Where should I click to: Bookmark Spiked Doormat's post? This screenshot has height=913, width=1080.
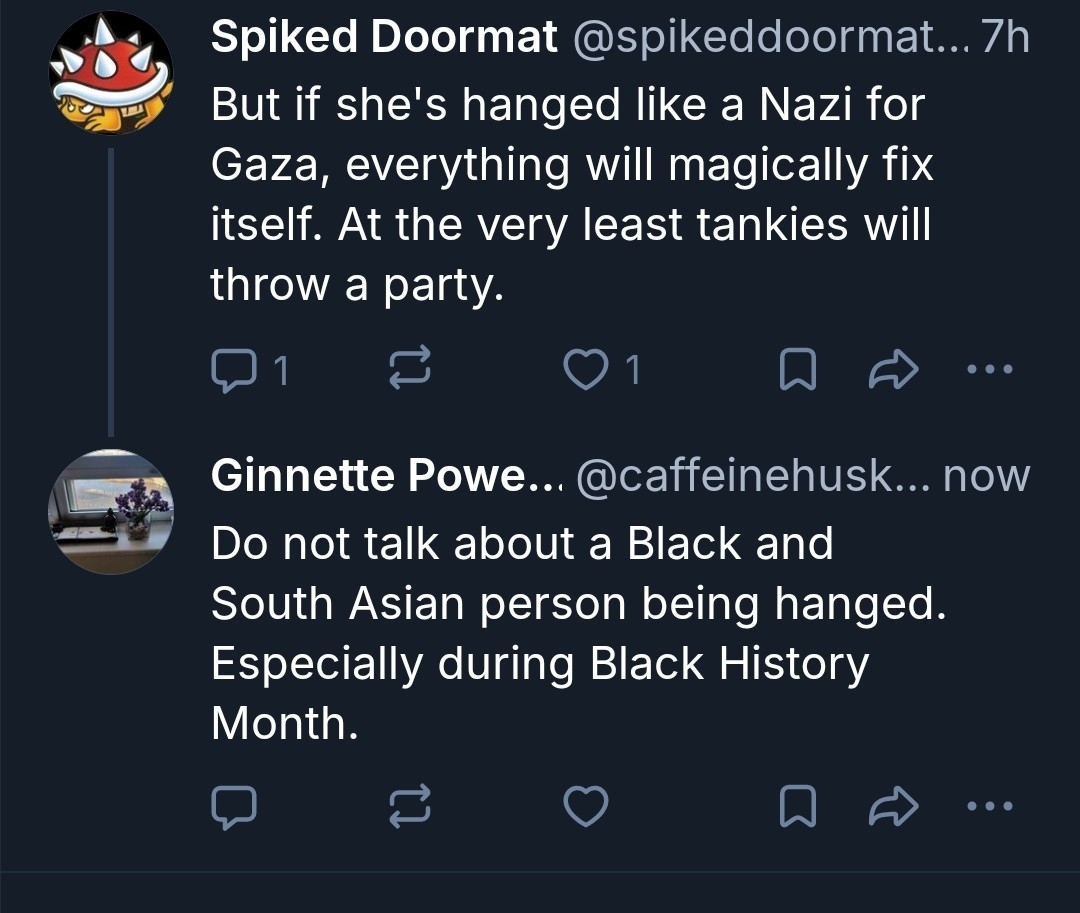coord(796,370)
